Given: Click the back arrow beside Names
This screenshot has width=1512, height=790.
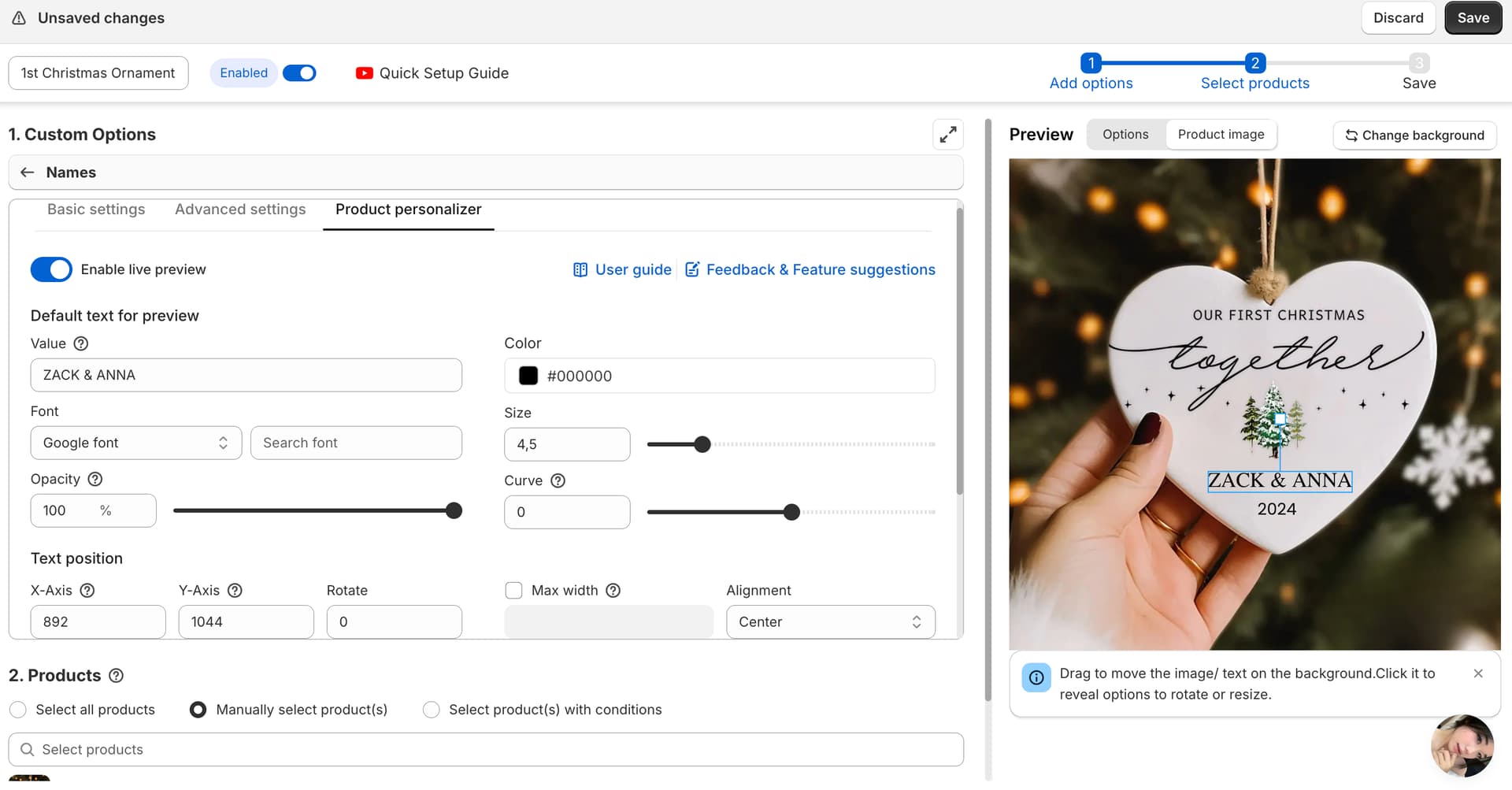Looking at the screenshot, I should pos(28,172).
